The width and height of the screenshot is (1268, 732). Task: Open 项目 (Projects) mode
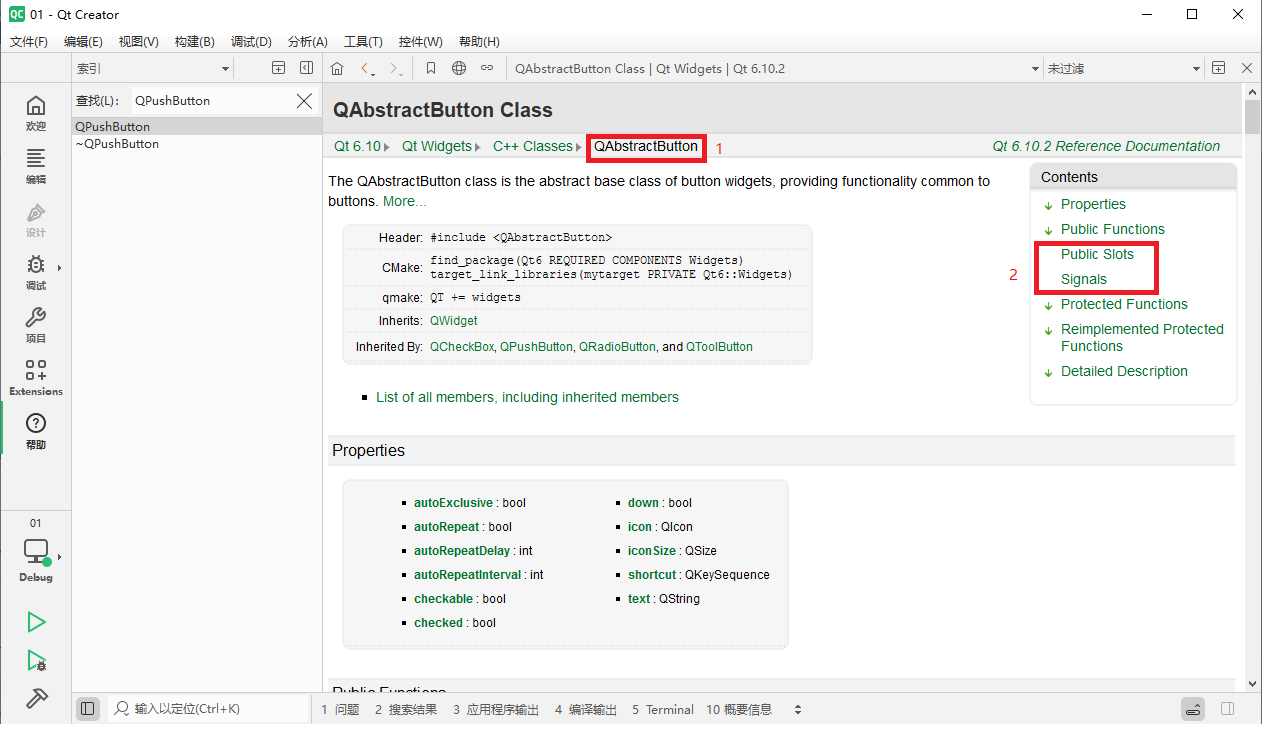coord(36,326)
